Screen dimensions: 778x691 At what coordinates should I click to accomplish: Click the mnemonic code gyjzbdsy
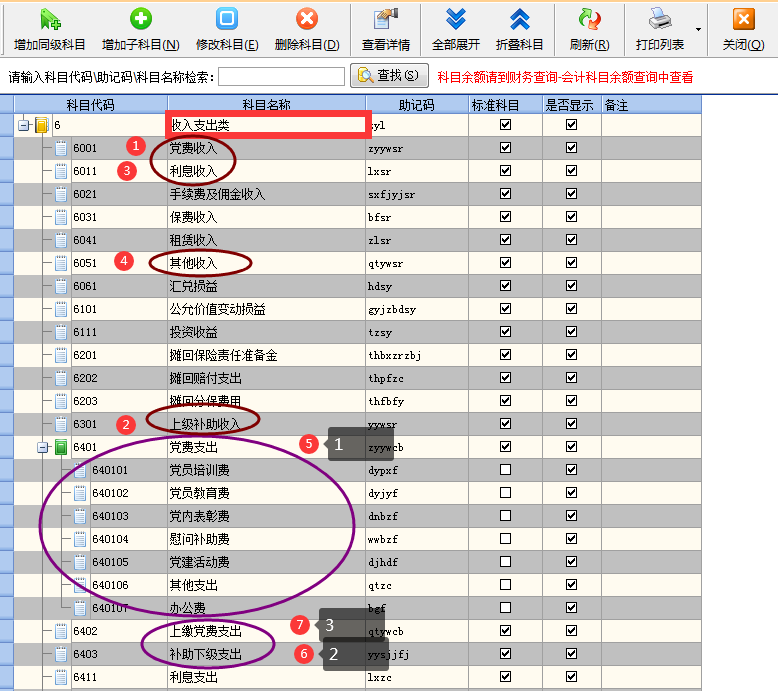pyautogui.click(x=392, y=310)
